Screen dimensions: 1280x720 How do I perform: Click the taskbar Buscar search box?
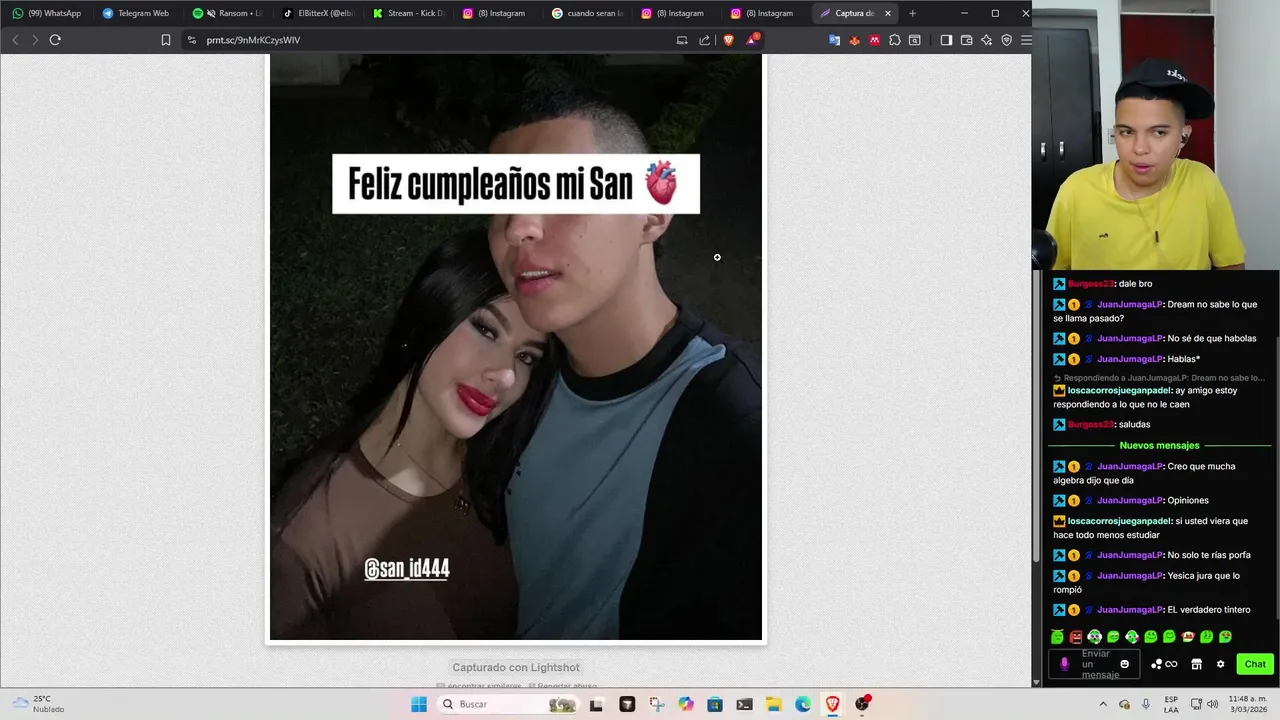click(510, 704)
